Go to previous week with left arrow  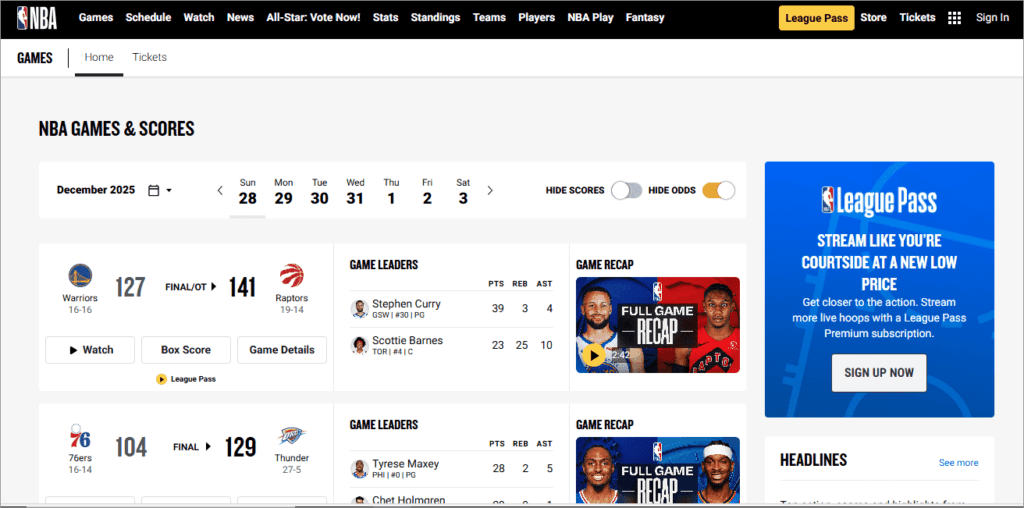coord(220,191)
